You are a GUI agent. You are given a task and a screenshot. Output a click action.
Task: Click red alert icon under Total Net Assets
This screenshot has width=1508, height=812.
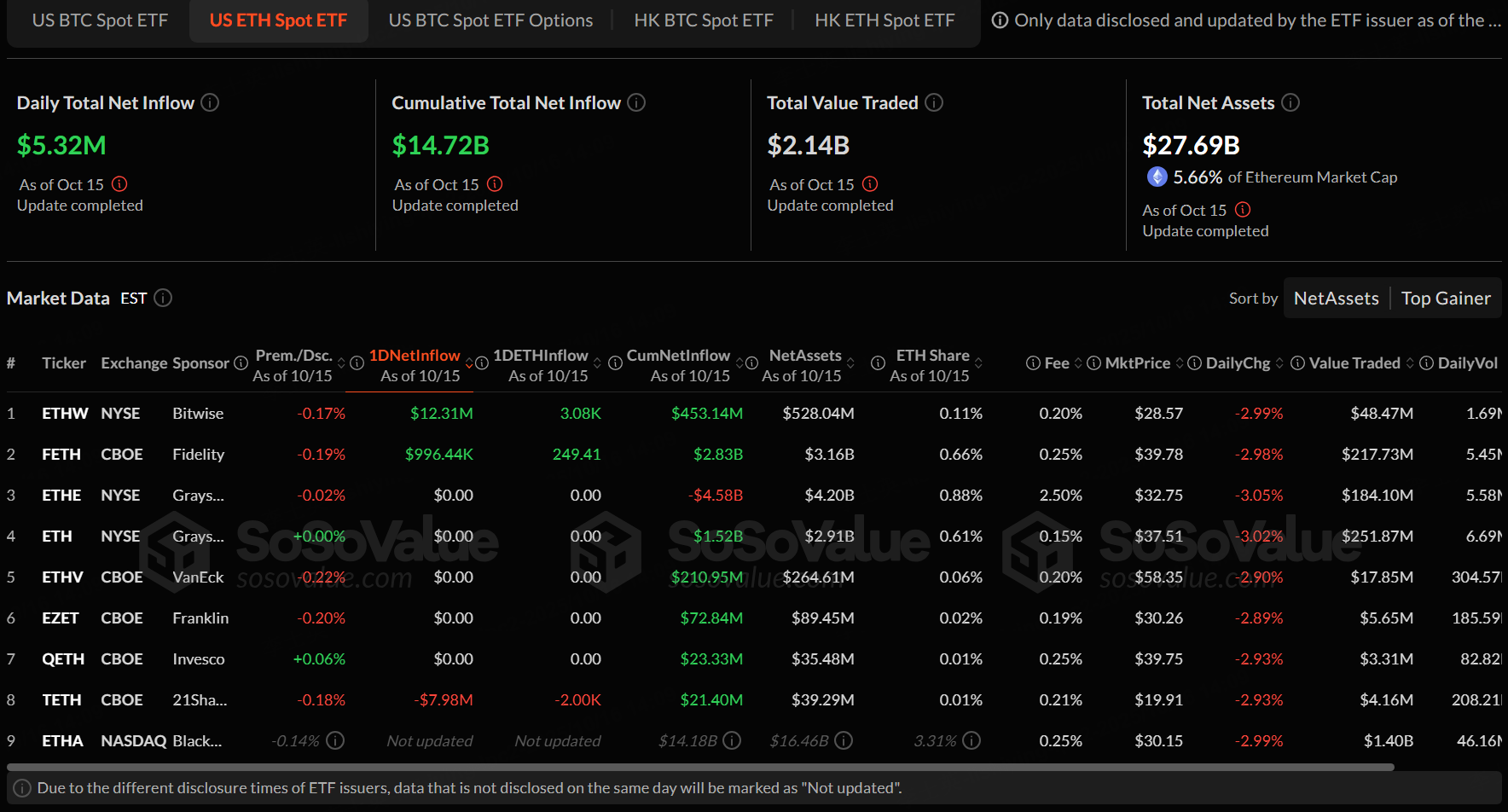pos(1243,210)
